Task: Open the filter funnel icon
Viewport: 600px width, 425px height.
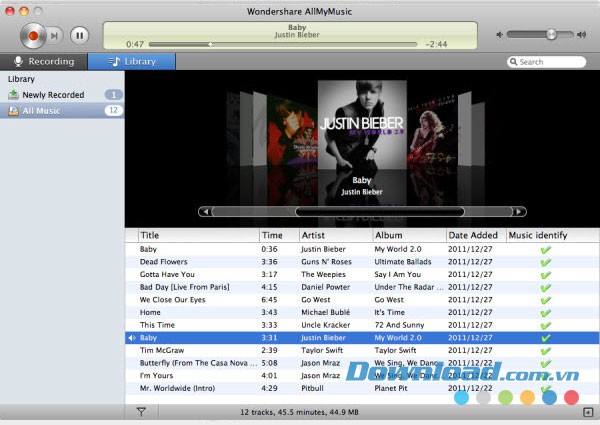Action: click(x=141, y=412)
